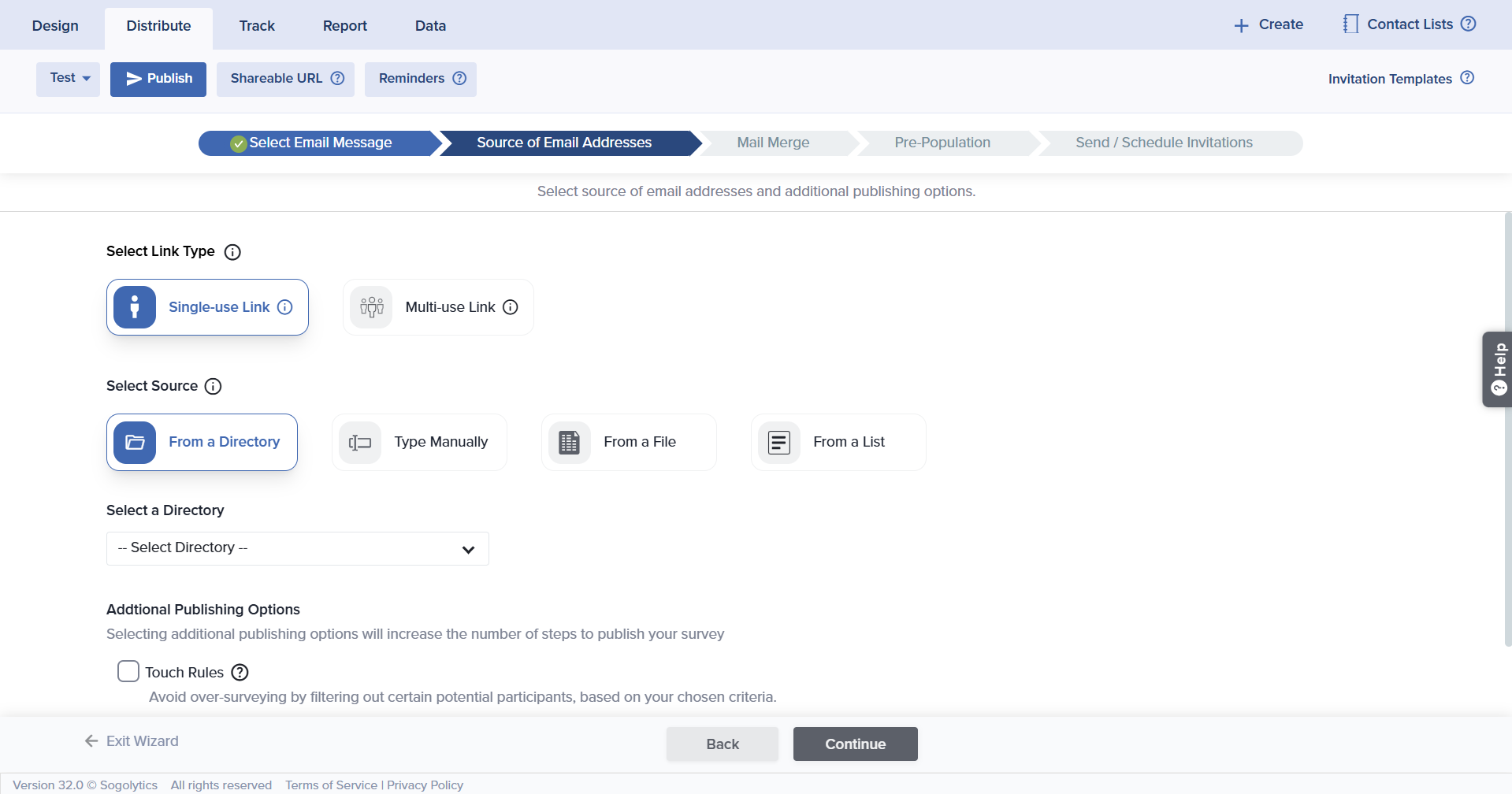Open the Create menu at top right
This screenshot has height=794, width=1512.
pyautogui.click(x=1269, y=25)
